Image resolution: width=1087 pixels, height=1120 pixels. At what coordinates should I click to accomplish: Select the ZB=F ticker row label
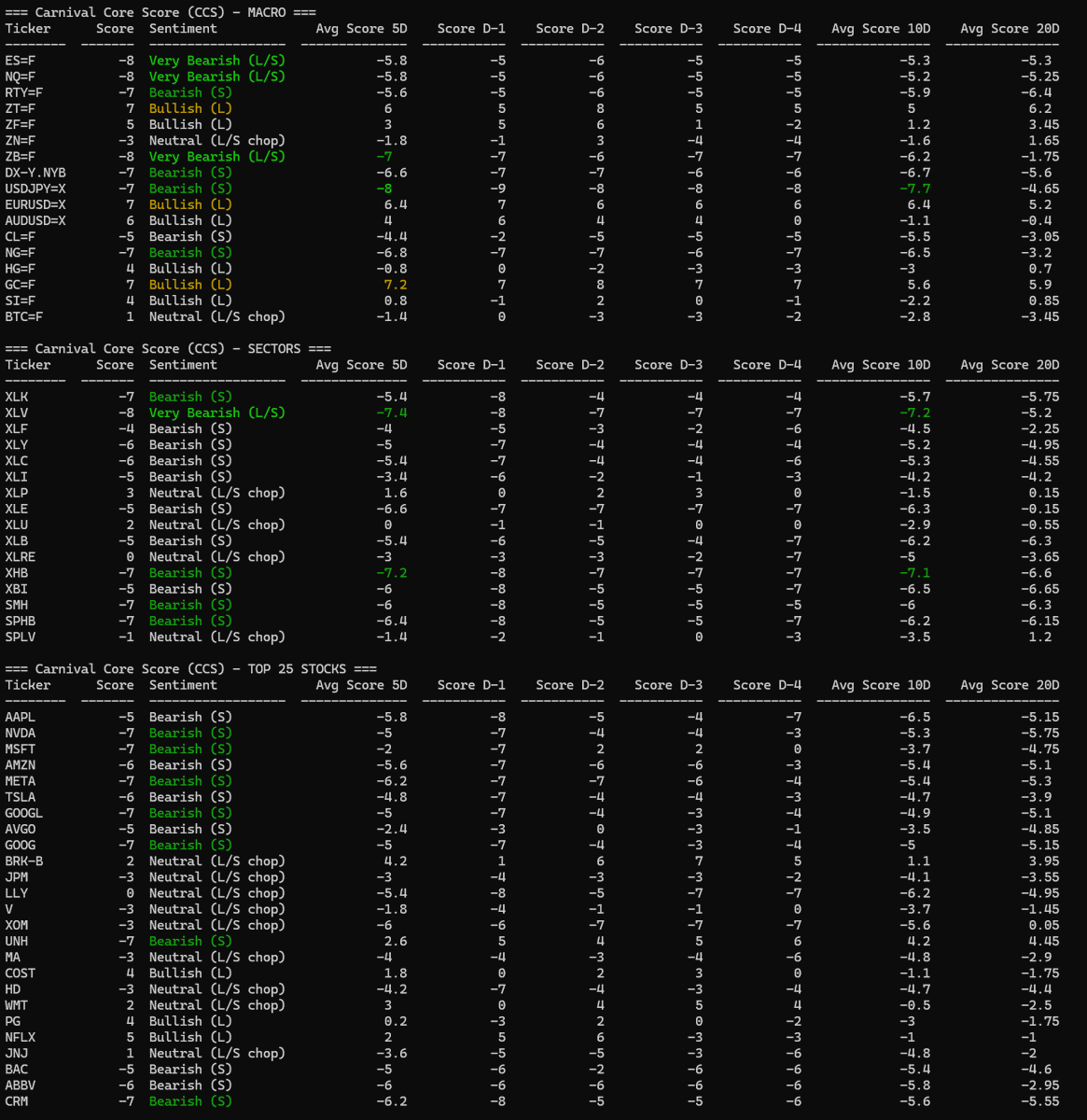tap(21, 157)
